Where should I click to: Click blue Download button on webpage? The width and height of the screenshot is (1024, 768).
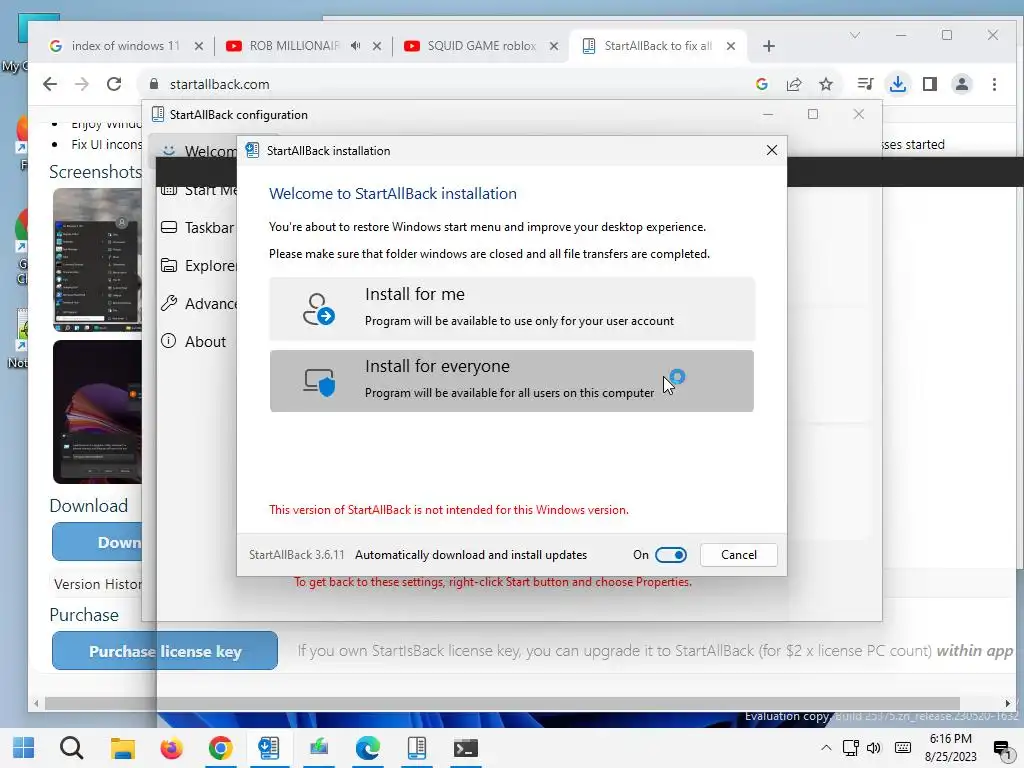point(97,541)
